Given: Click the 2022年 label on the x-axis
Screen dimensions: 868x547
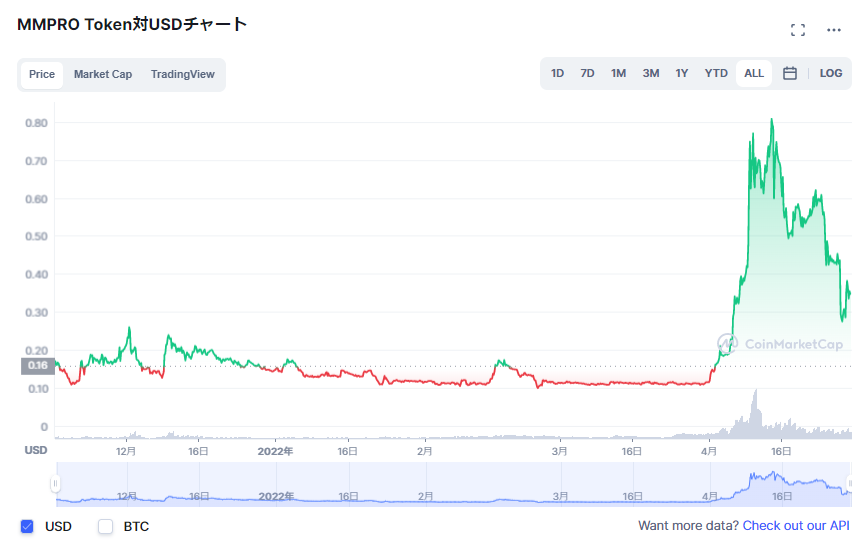Looking at the screenshot, I should pos(275,451).
